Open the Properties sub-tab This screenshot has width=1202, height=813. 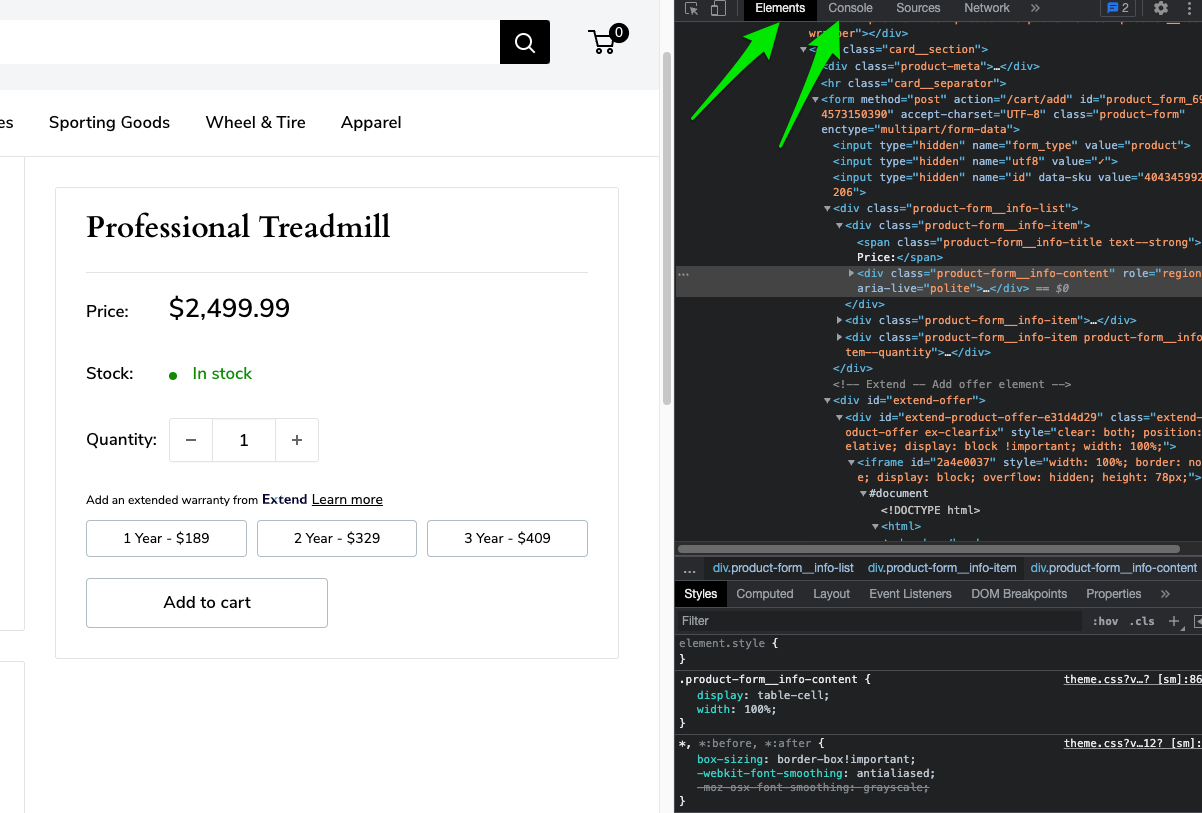[1113, 594]
